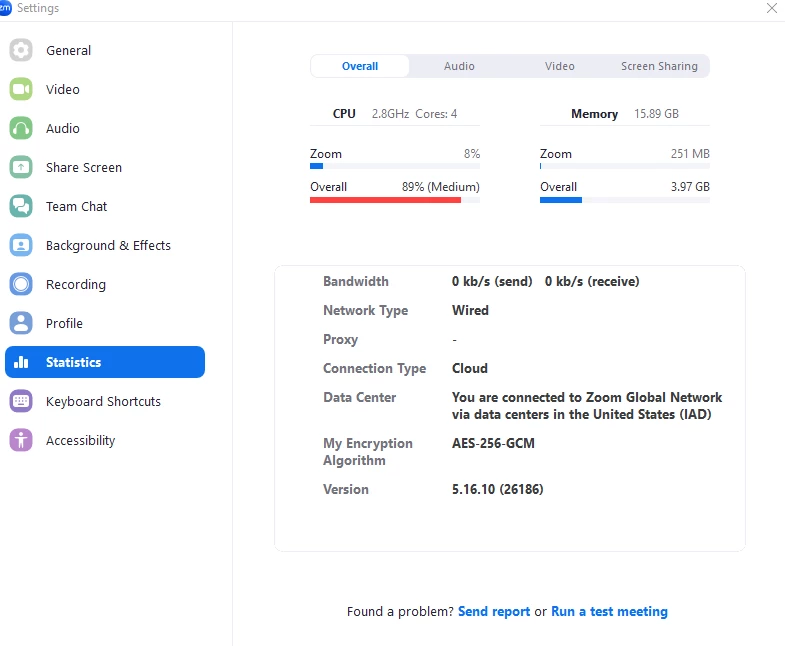
Task: Click the Audio headphones icon
Action: click(21, 128)
